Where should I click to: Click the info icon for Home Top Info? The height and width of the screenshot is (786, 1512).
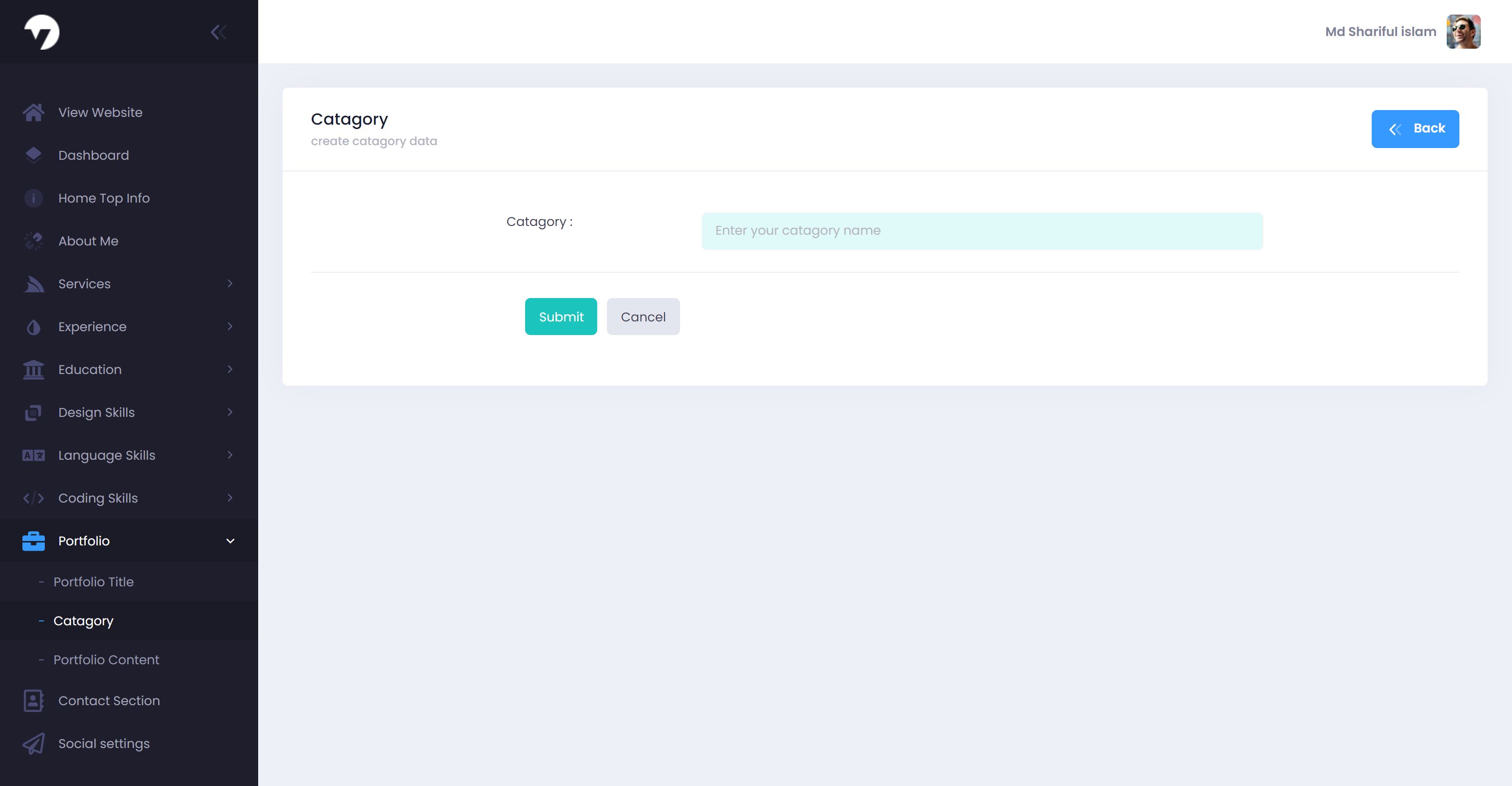[34, 198]
